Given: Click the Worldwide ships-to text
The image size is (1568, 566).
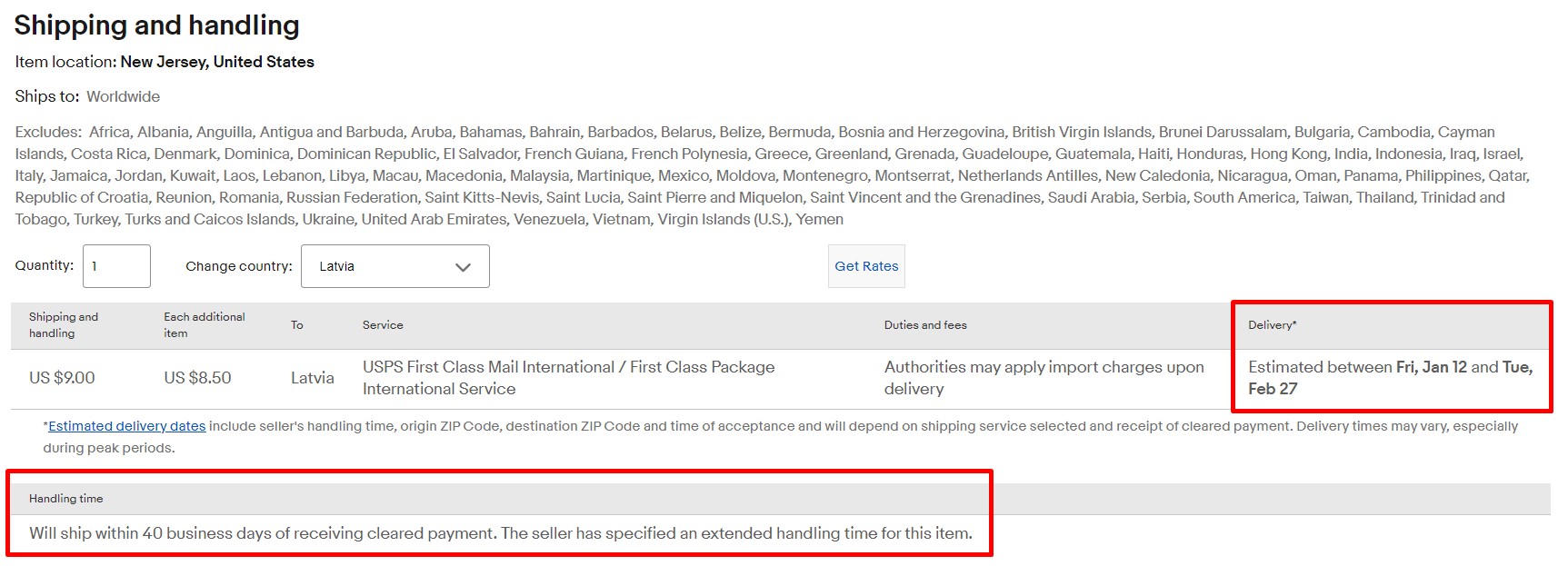Looking at the screenshot, I should 123,96.
